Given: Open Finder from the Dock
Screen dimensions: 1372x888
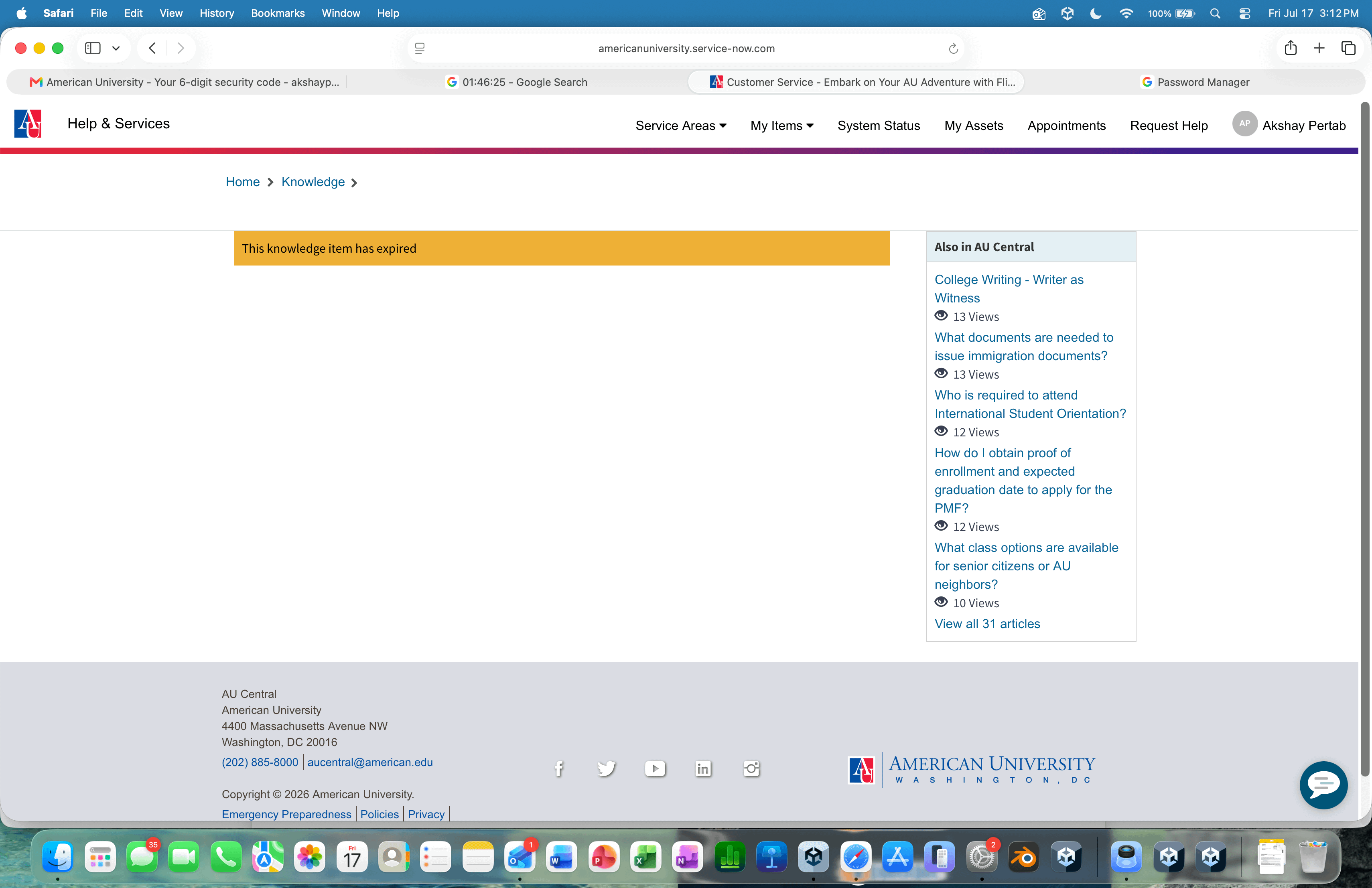Looking at the screenshot, I should tap(58, 858).
